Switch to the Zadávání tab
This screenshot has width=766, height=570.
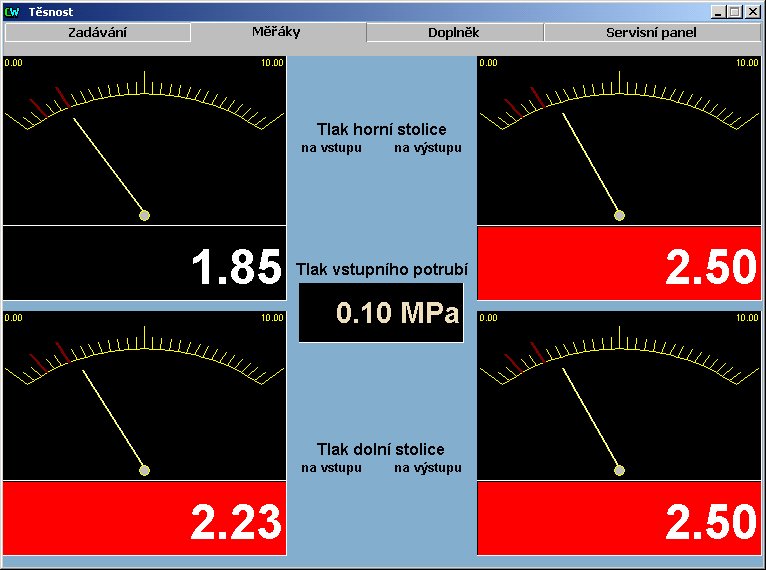97,32
